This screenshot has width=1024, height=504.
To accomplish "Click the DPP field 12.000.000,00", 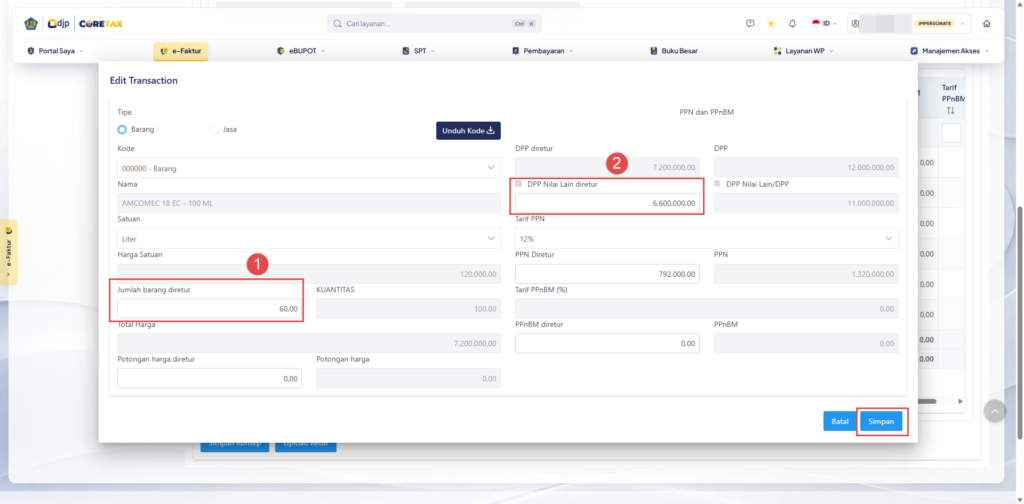I will click(807, 168).
